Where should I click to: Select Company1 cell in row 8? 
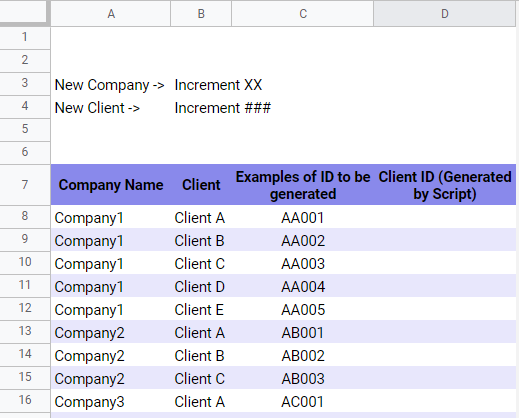coord(111,217)
